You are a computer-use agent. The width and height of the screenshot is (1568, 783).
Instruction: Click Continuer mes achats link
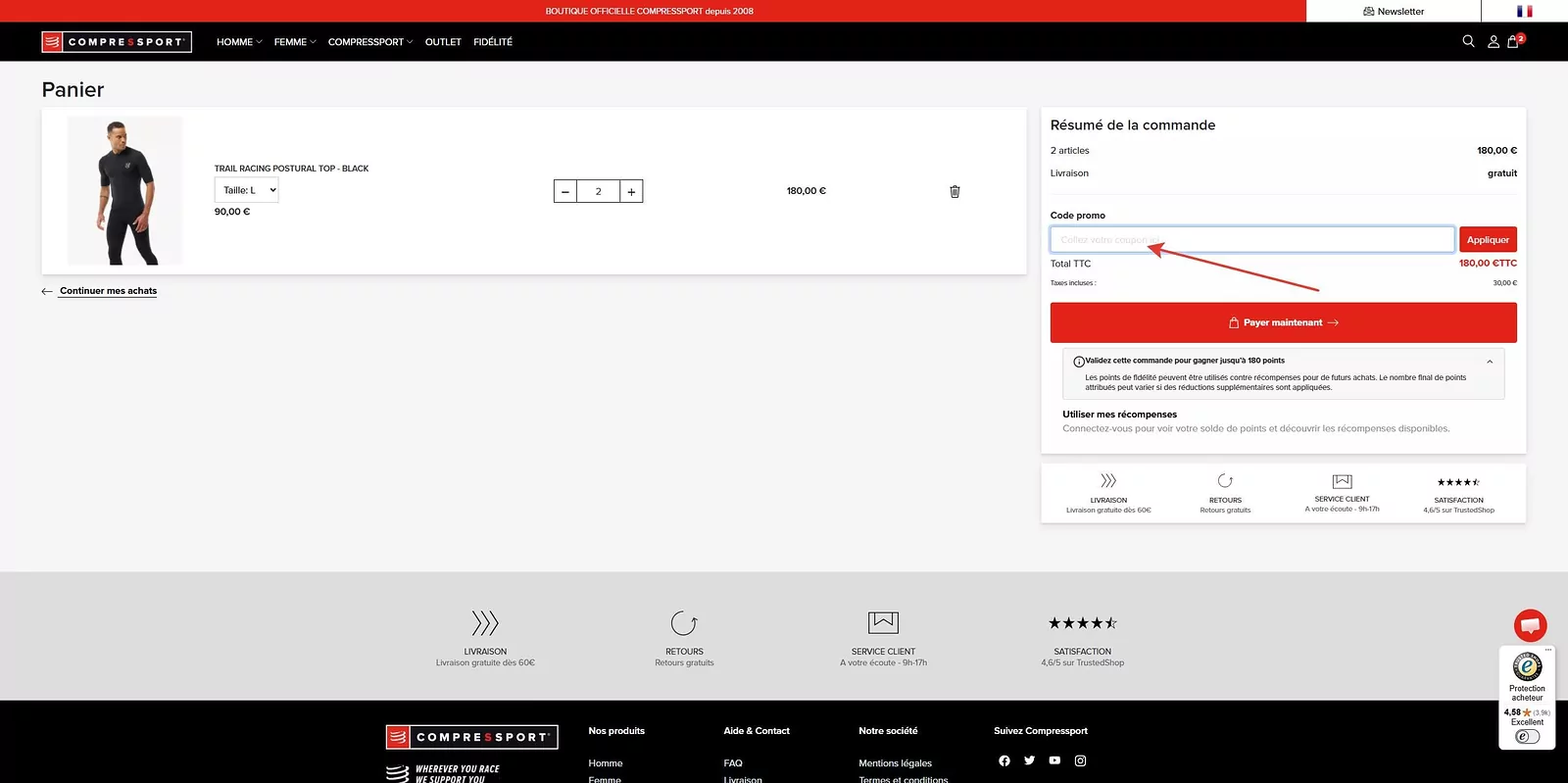(108, 291)
